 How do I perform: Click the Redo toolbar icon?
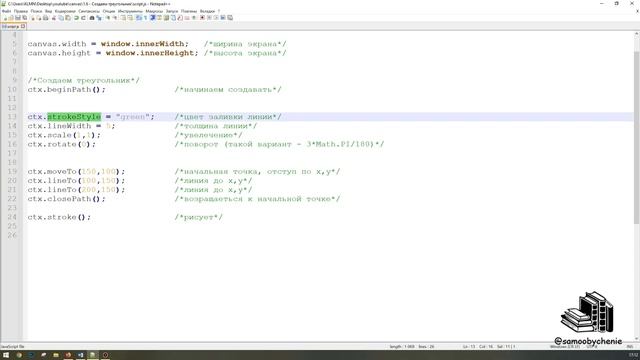point(84,18)
